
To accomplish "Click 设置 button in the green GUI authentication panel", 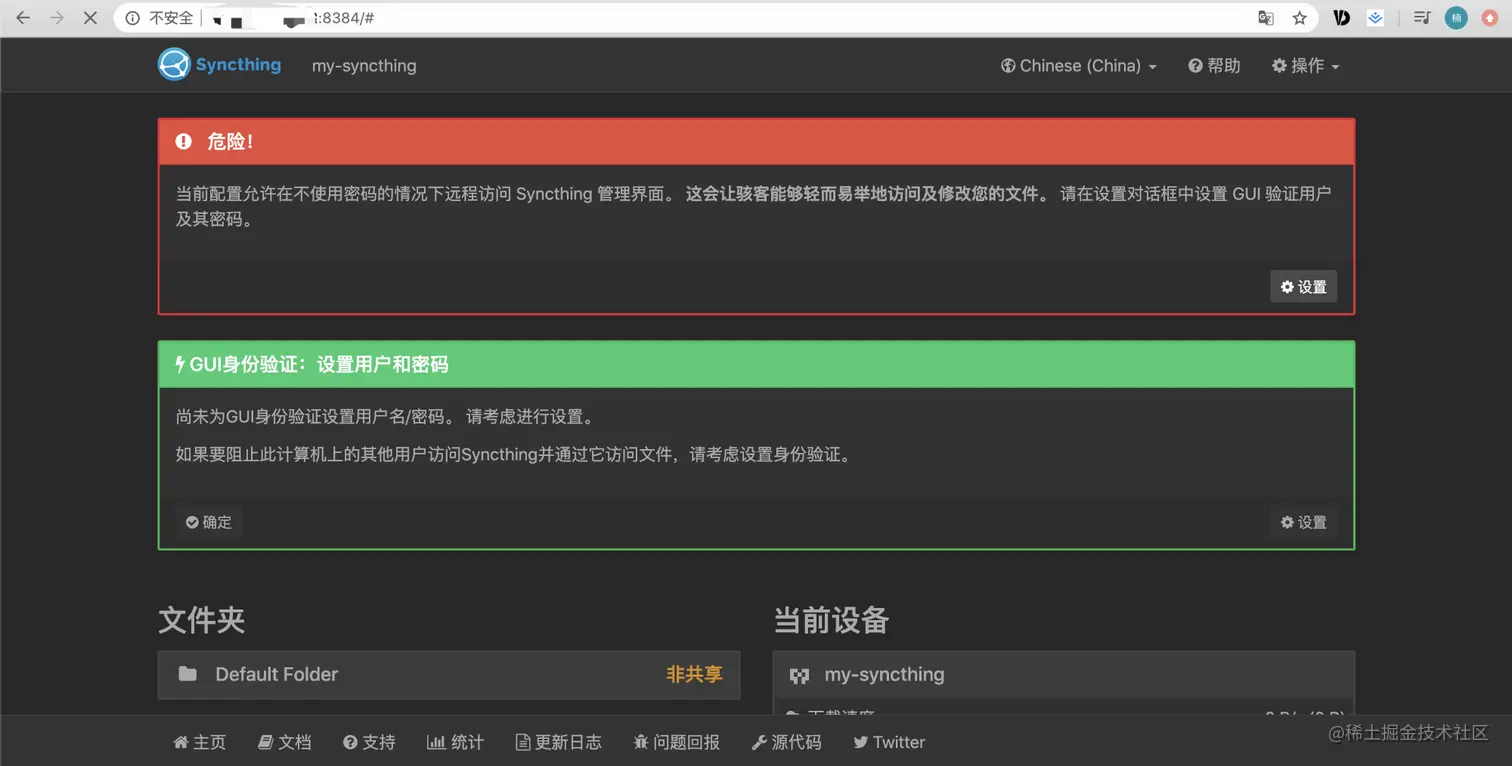I will click(1303, 522).
